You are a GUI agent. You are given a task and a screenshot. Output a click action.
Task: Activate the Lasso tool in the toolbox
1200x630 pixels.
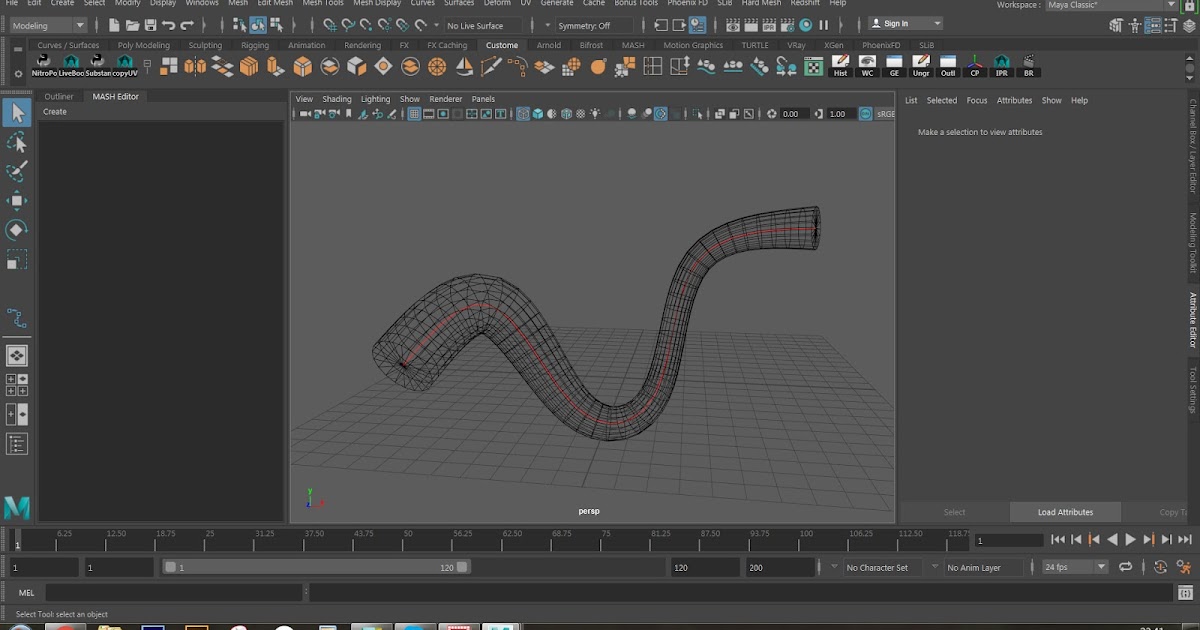(x=16, y=142)
